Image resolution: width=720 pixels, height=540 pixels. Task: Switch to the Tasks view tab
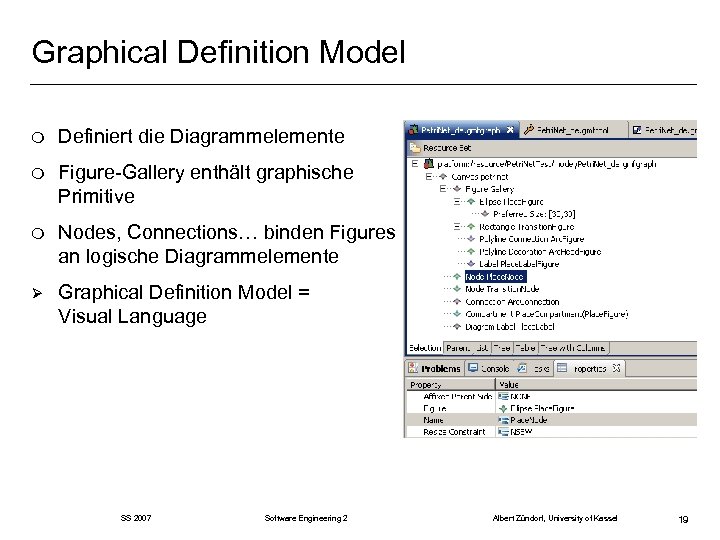(x=534, y=368)
